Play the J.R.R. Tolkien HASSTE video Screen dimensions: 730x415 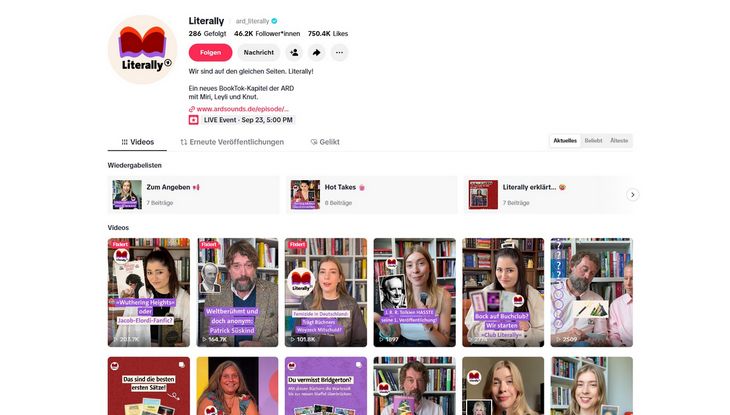pyautogui.click(x=414, y=293)
